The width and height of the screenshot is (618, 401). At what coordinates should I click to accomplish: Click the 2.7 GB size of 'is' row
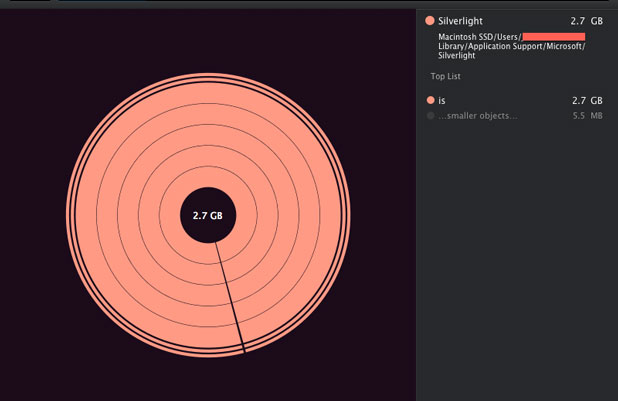coord(587,101)
